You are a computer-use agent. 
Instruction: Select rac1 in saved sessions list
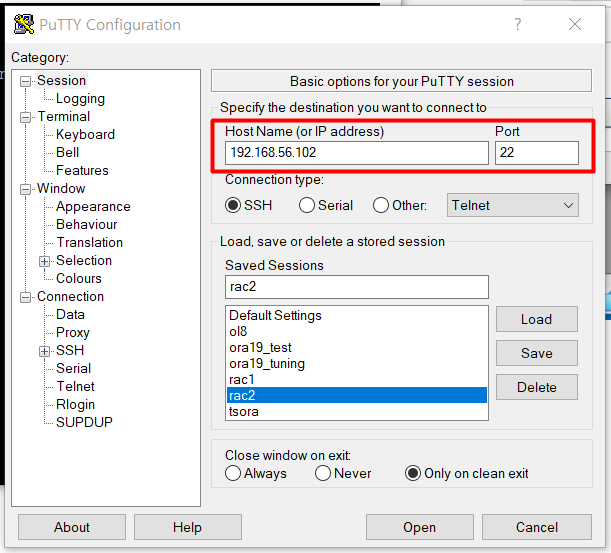point(357,379)
